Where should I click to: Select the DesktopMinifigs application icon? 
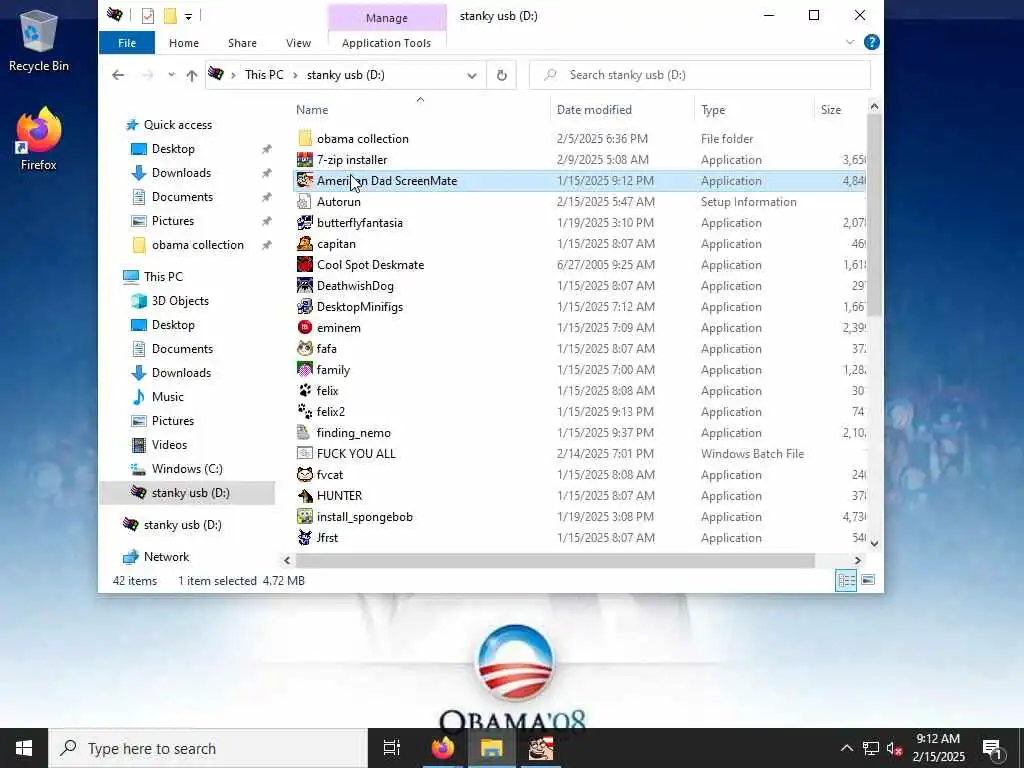pyautogui.click(x=305, y=306)
